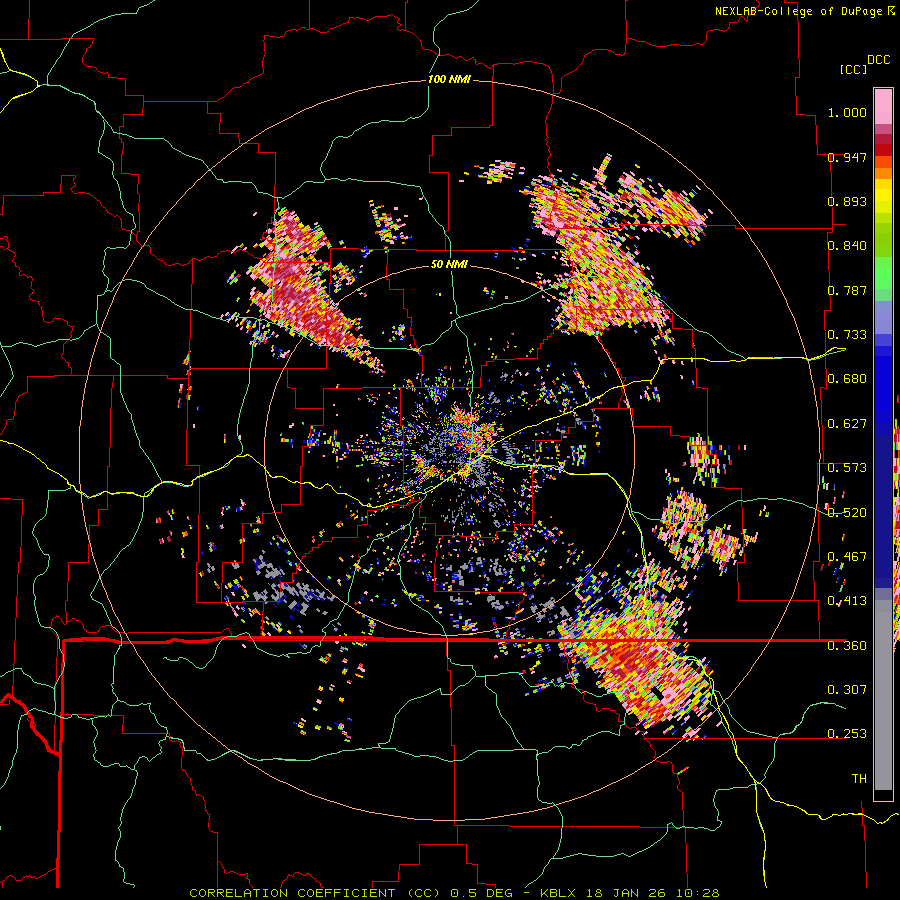
Task: Click the CORRELATION COEFFICIENT (CC) title text
Action: coord(316,893)
